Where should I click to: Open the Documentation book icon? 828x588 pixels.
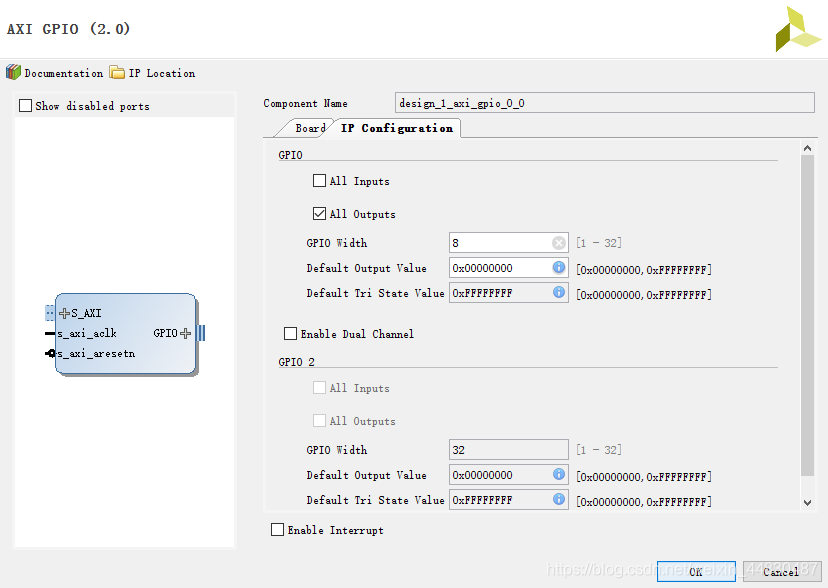coord(13,72)
